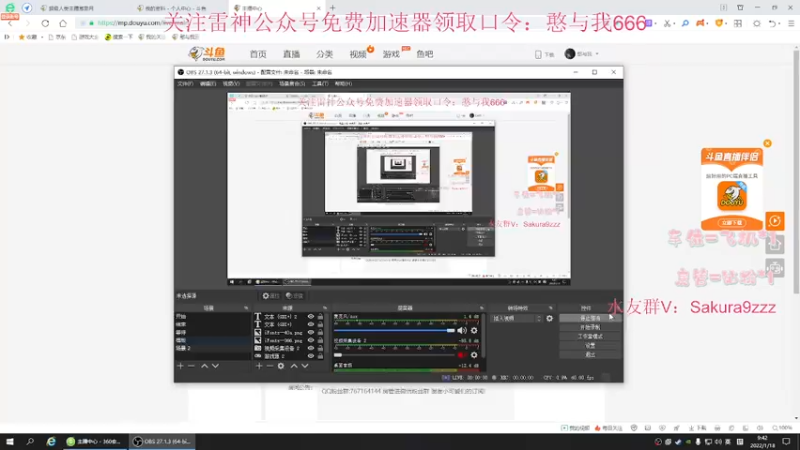Go to Douyu 首页 nav tab
The image size is (800, 450).
pos(258,54)
